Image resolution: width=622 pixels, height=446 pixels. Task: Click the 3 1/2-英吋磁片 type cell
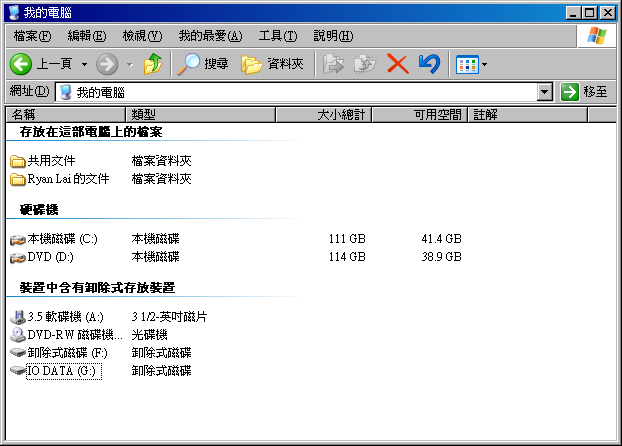click(x=169, y=317)
